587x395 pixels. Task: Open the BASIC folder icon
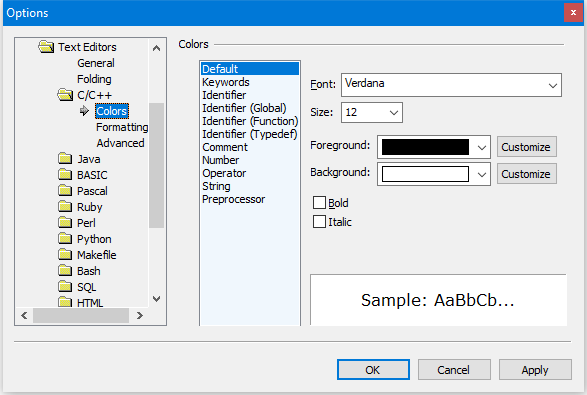pyautogui.click(x=65, y=174)
